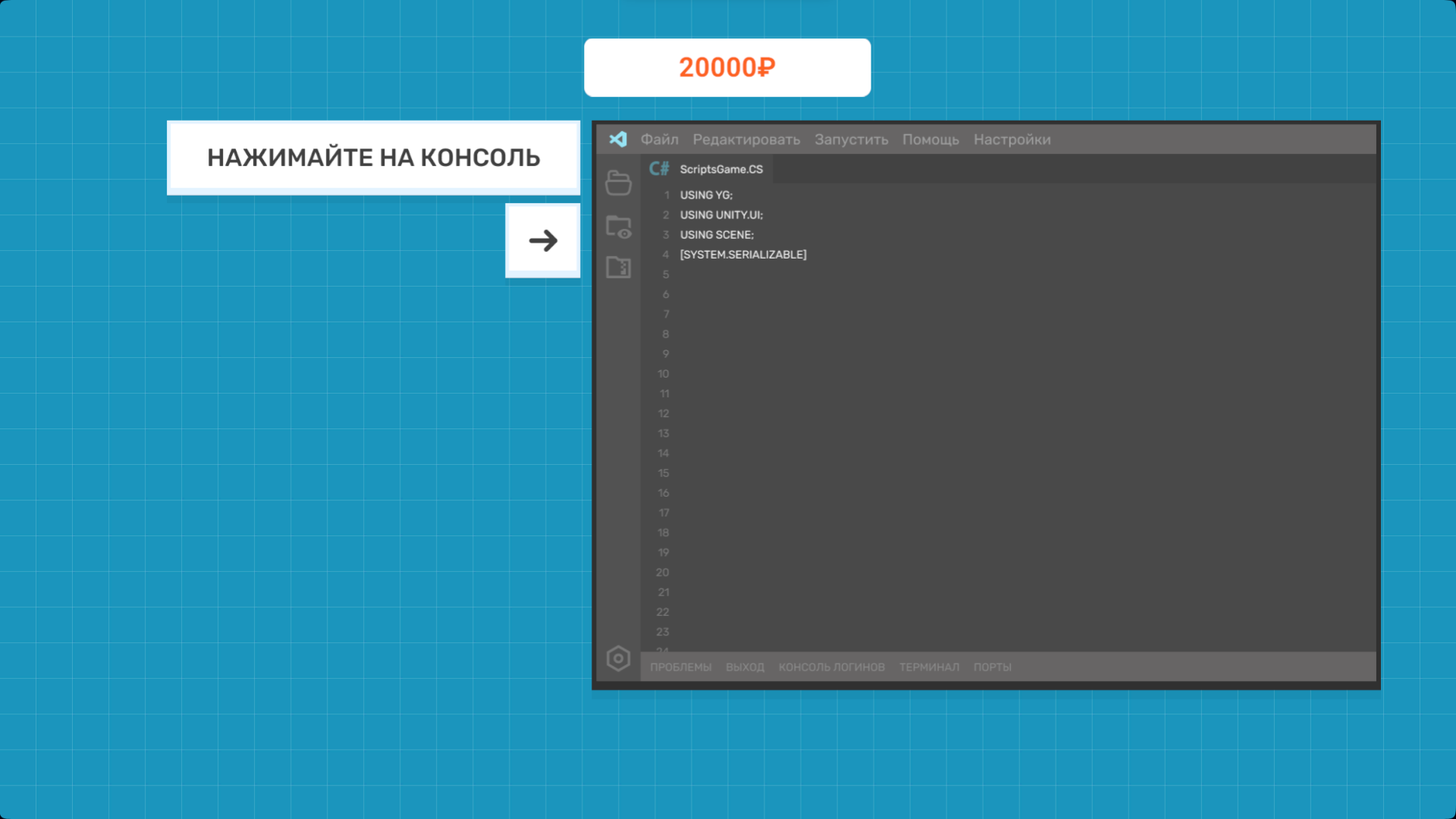Viewport: 1456px width, 819px height.
Task: Switch to the ПРОБЛЕМЫ panel tab
Action: coord(679,667)
